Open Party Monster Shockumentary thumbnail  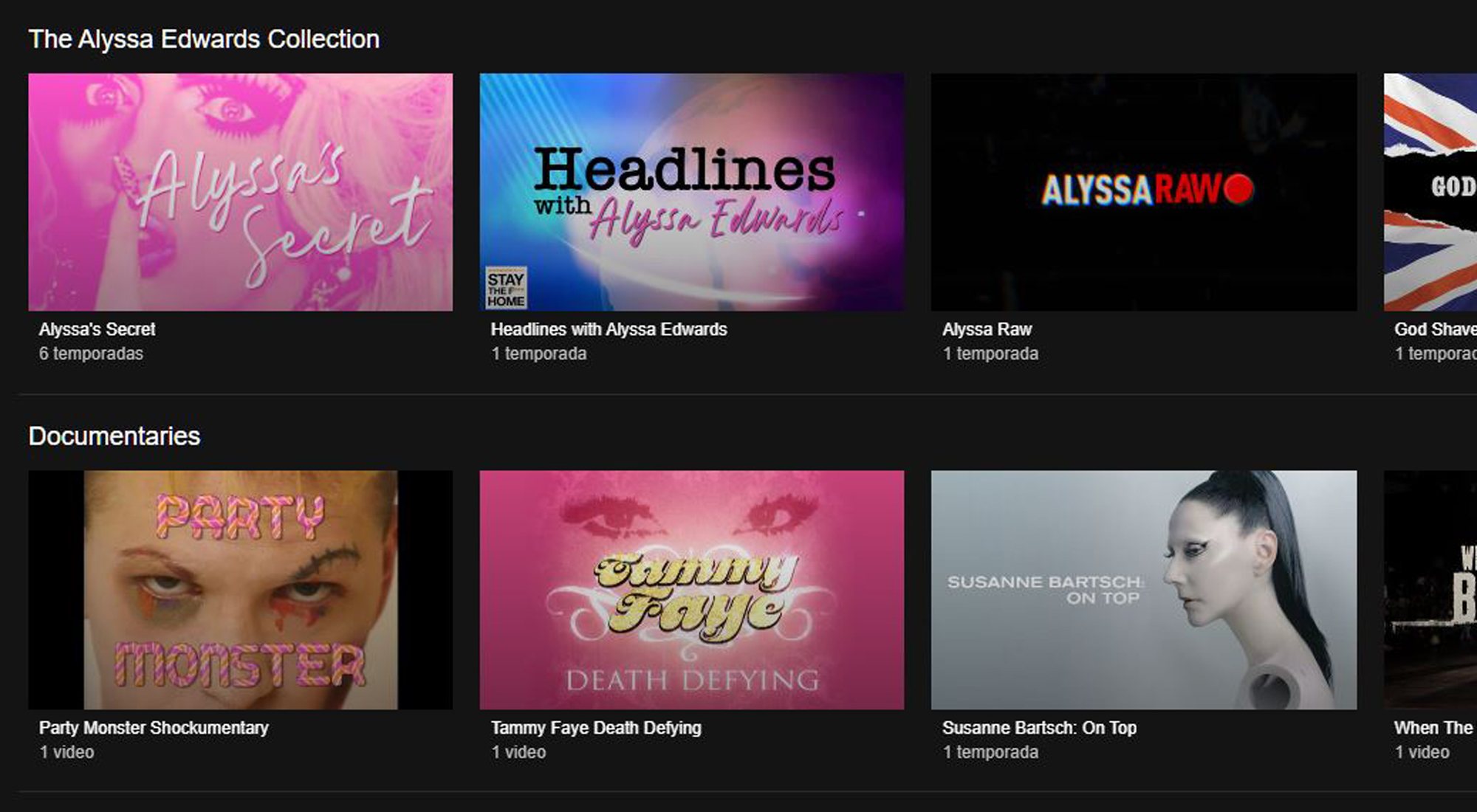pyautogui.click(x=240, y=590)
